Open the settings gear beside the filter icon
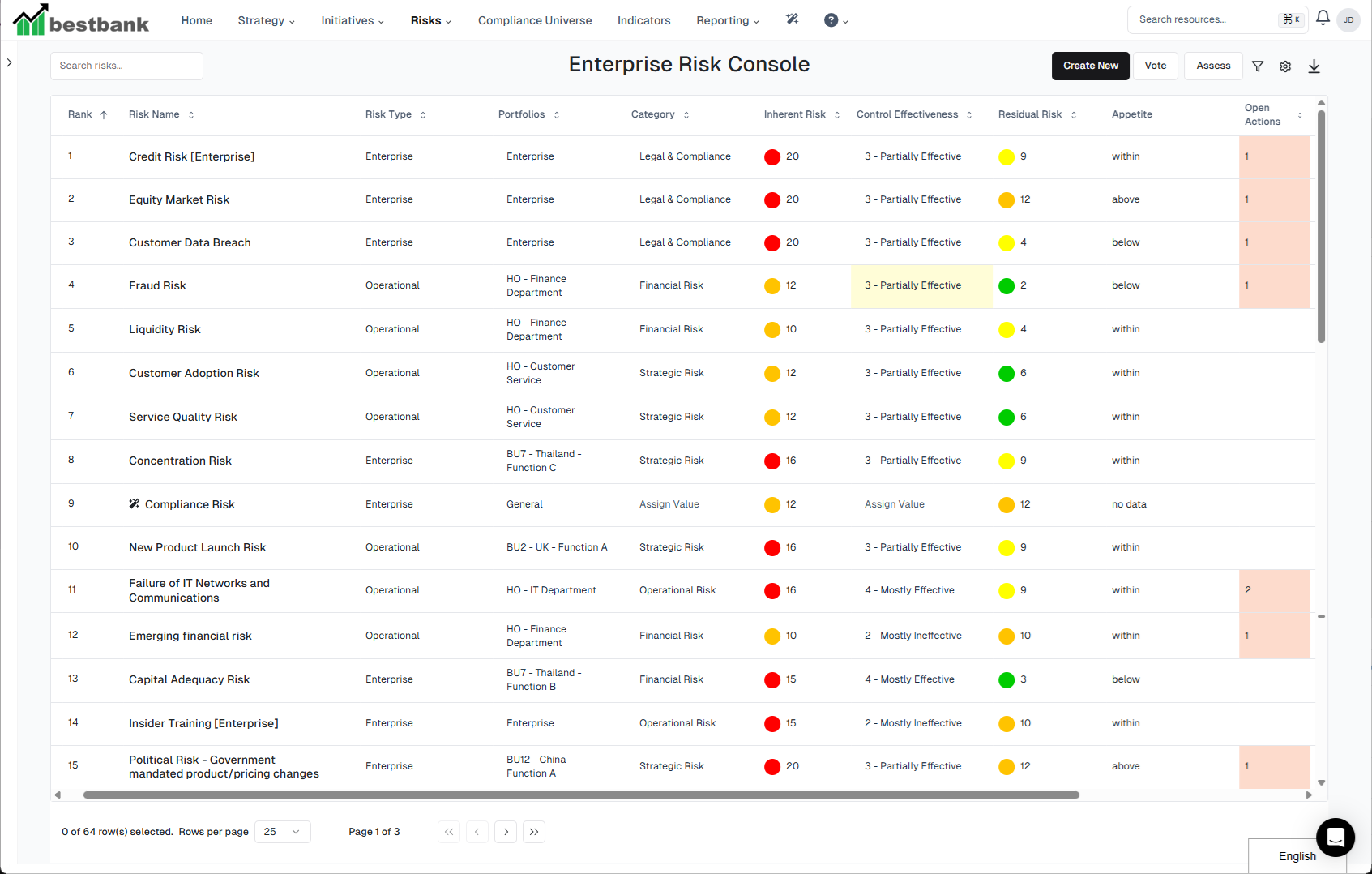 1285,66
